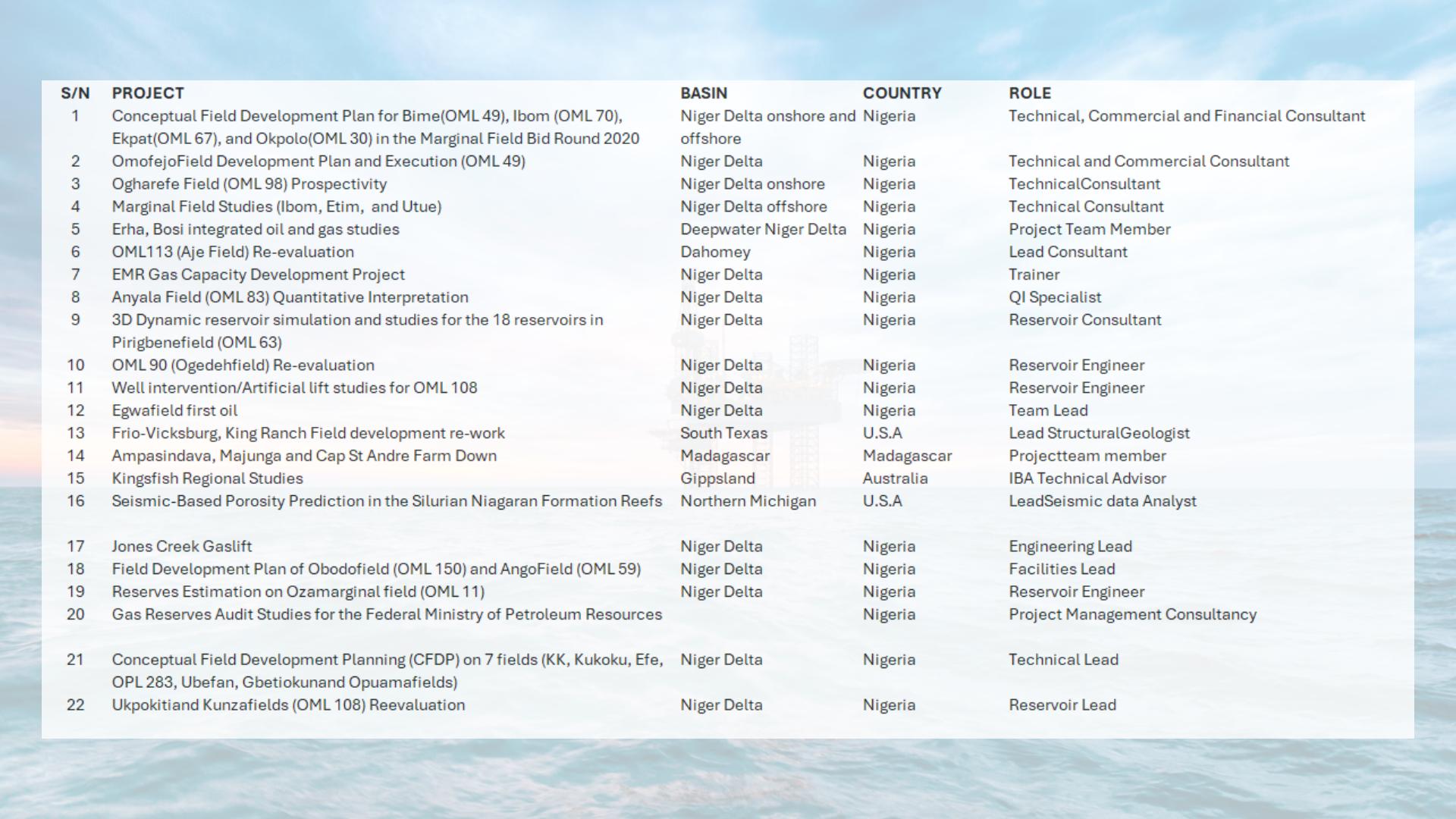Select 'OML113 (Aje Field) Re-evaluation'
1456x819 pixels.
pyautogui.click(x=233, y=252)
